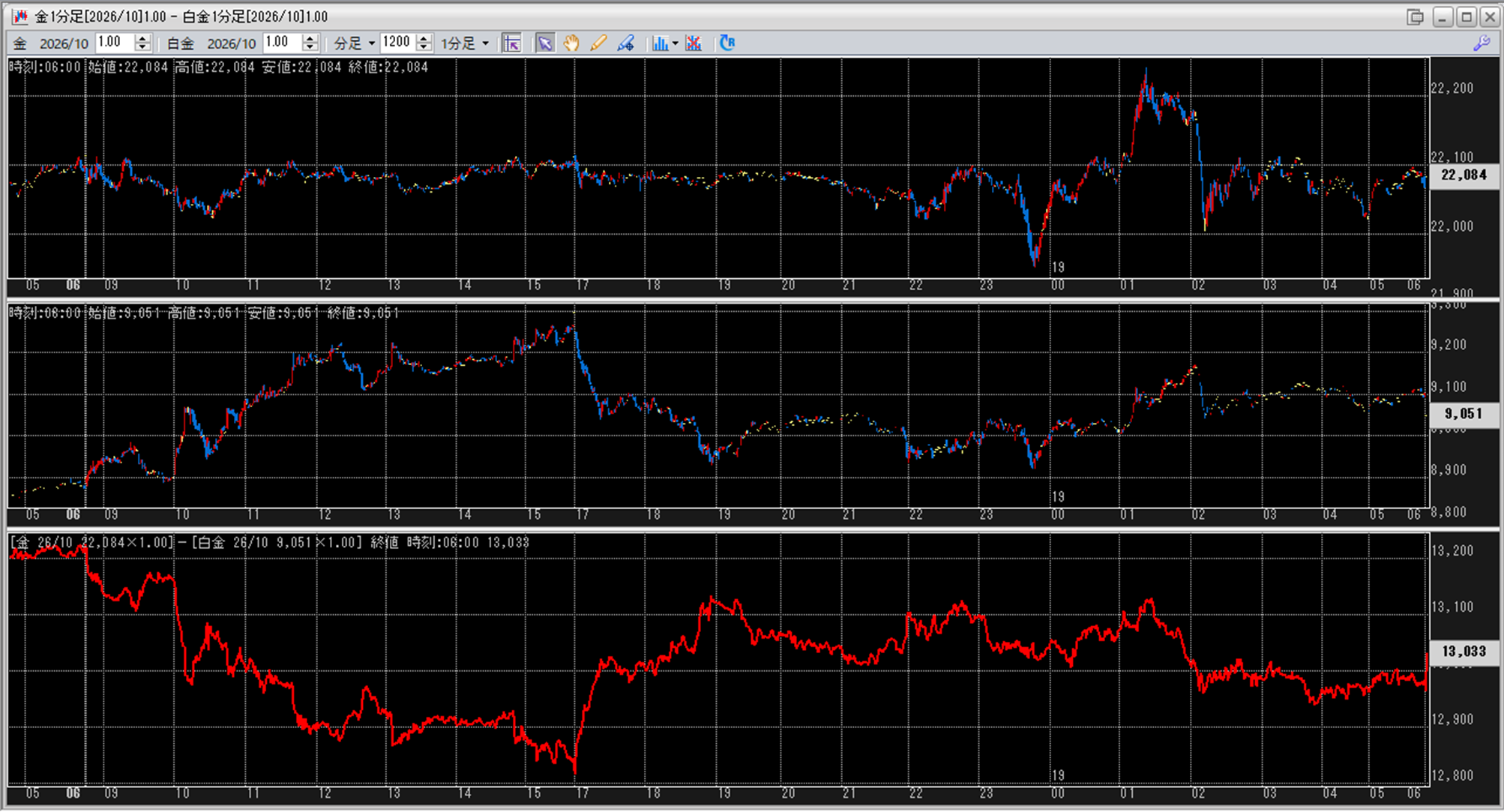This screenshot has width=1504, height=812.
Task: Click the bar chart indicator icon
Action: 659,43
